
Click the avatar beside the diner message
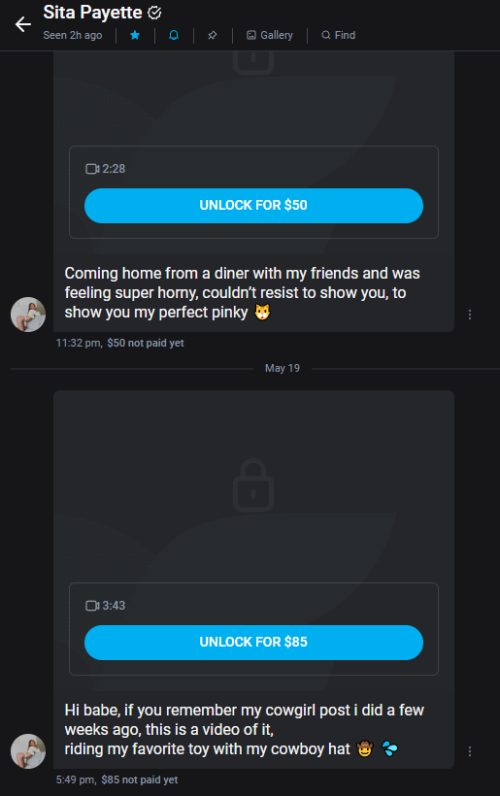[28, 314]
